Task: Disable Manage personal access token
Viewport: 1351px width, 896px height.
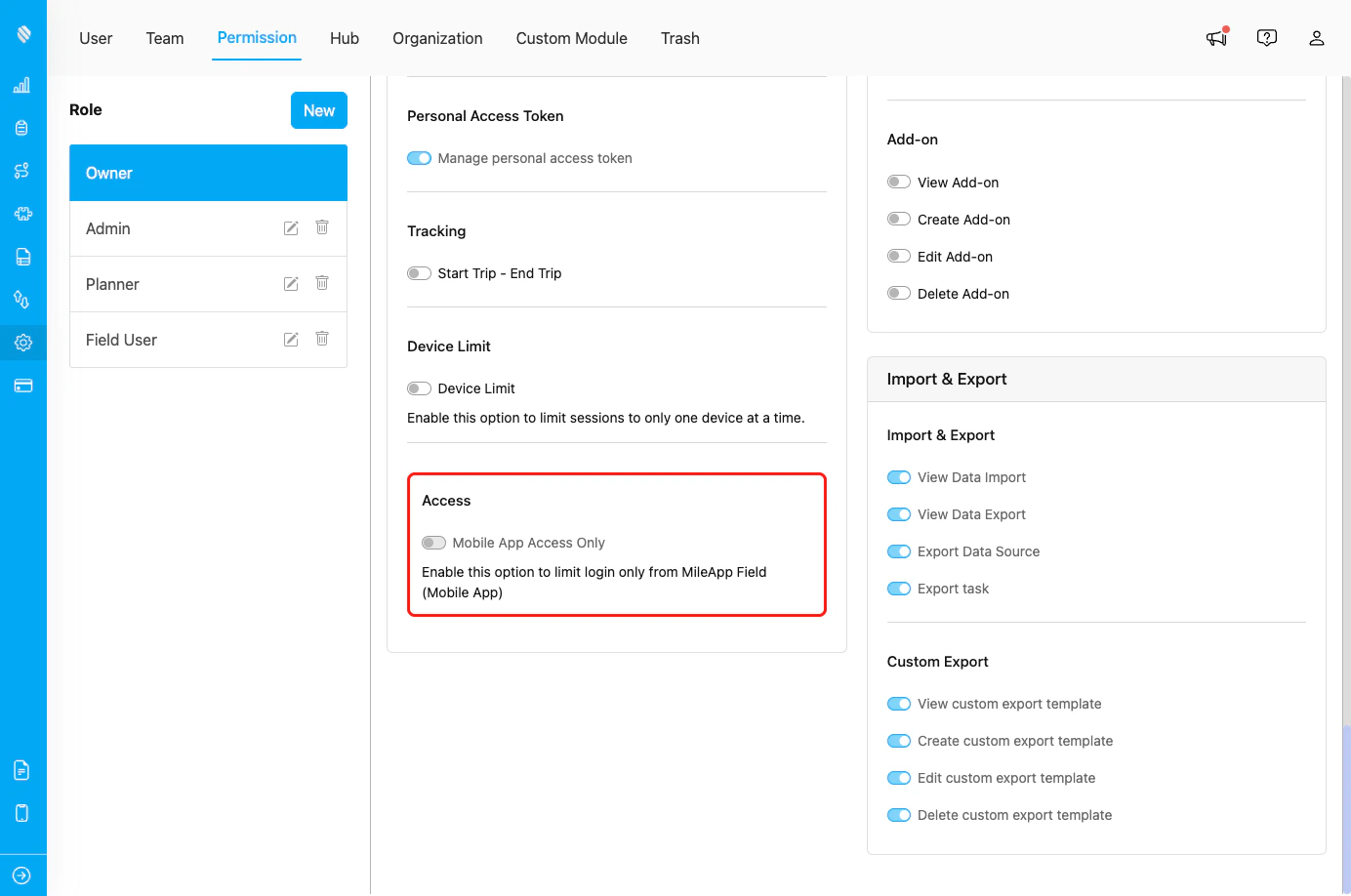Action: point(419,157)
